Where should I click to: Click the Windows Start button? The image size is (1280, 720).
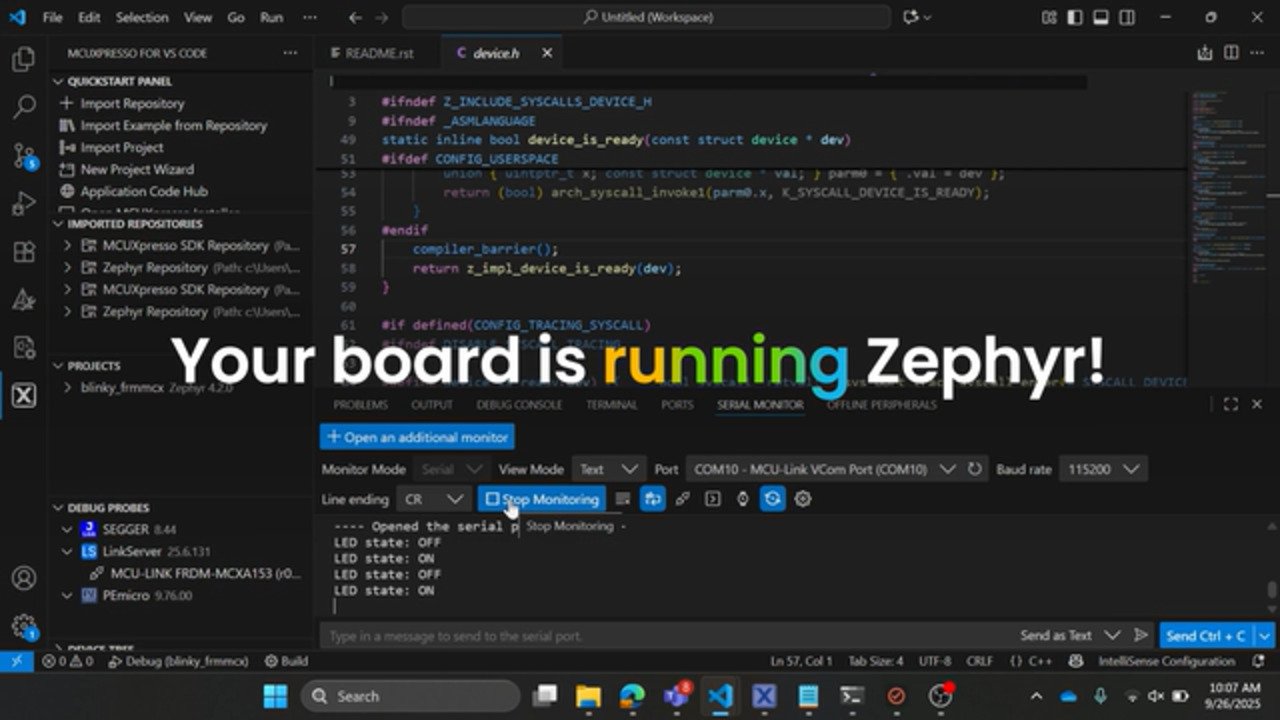[275, 696]
